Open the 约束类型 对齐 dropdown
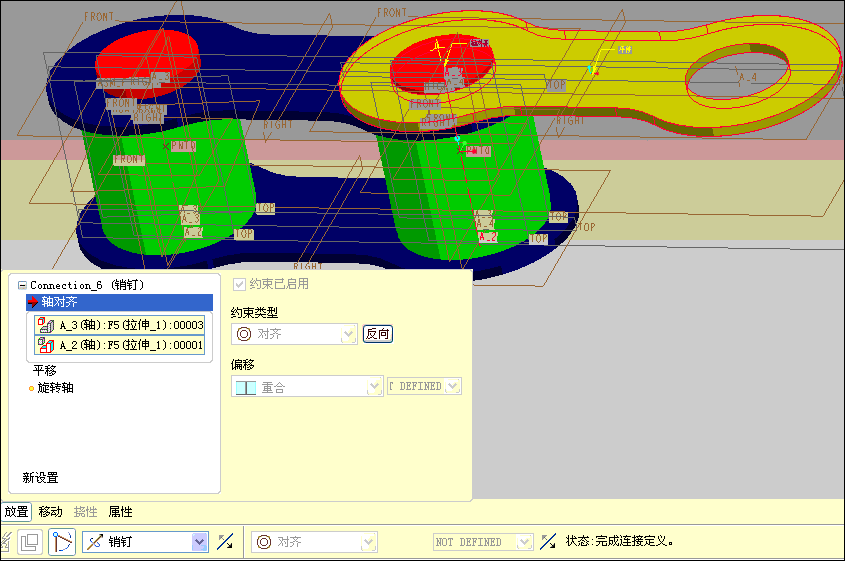 (294, 334)
